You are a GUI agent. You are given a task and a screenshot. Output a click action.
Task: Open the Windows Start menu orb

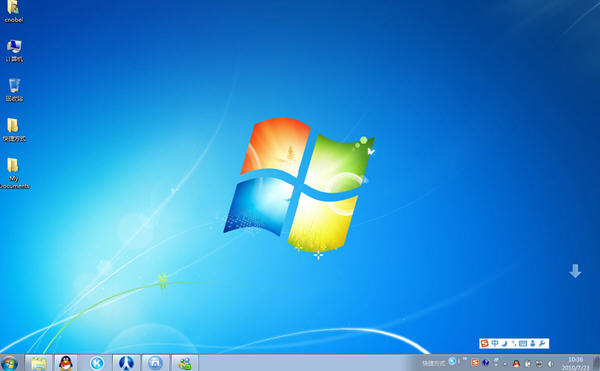[x=10, y=363]
